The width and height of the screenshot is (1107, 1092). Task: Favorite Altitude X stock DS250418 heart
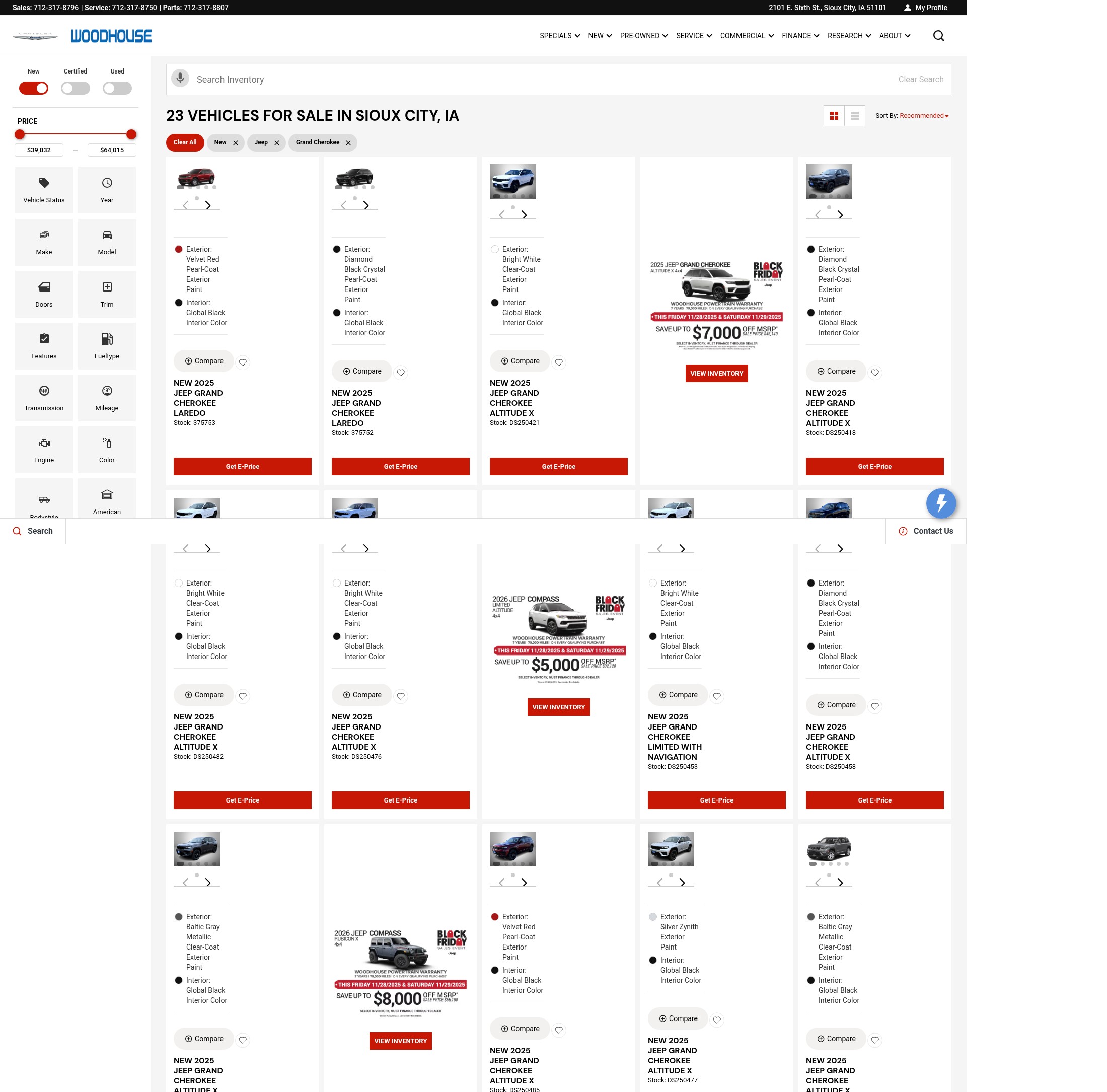(x=875, y=373)
